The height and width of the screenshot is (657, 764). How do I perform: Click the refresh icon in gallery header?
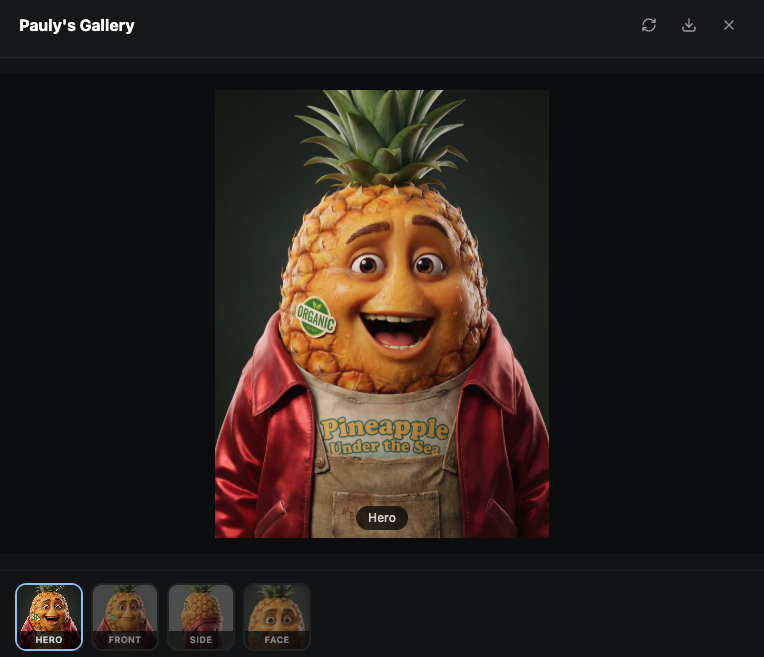pos(649,25)
